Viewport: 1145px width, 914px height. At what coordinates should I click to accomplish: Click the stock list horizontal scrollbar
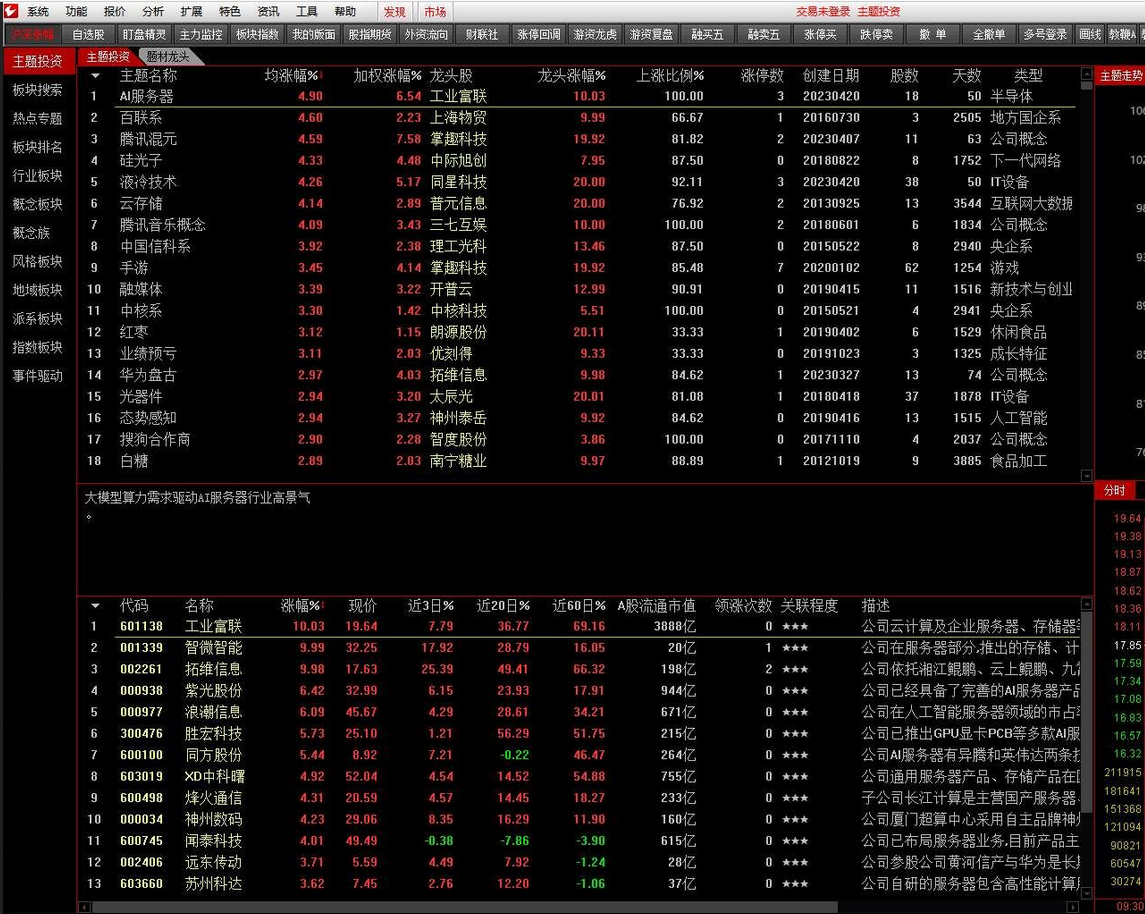(464, 907)
